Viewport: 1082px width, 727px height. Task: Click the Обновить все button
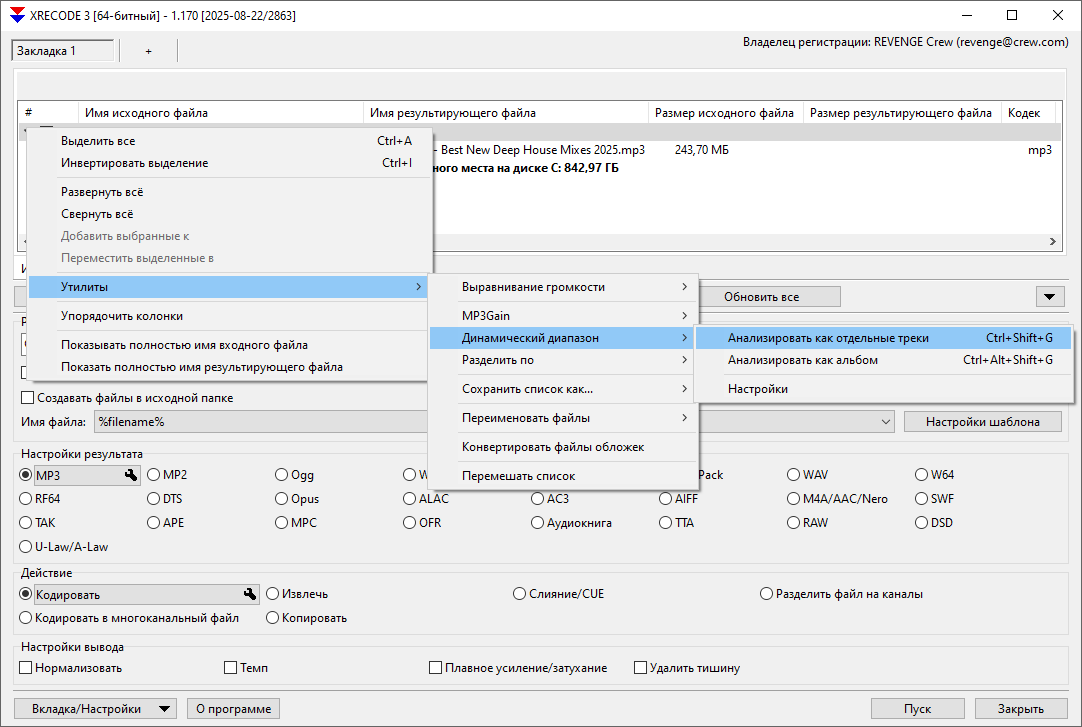761,297
